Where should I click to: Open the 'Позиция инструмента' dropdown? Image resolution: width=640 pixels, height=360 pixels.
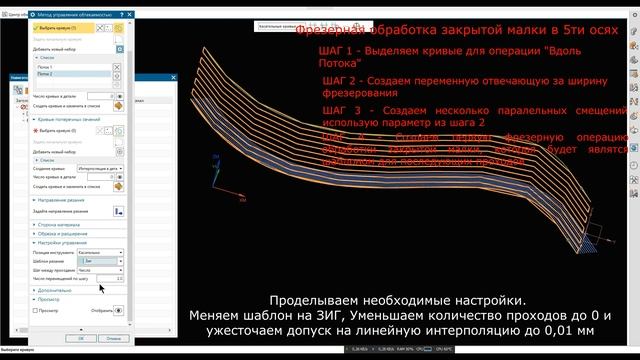(x=100, y=253)
